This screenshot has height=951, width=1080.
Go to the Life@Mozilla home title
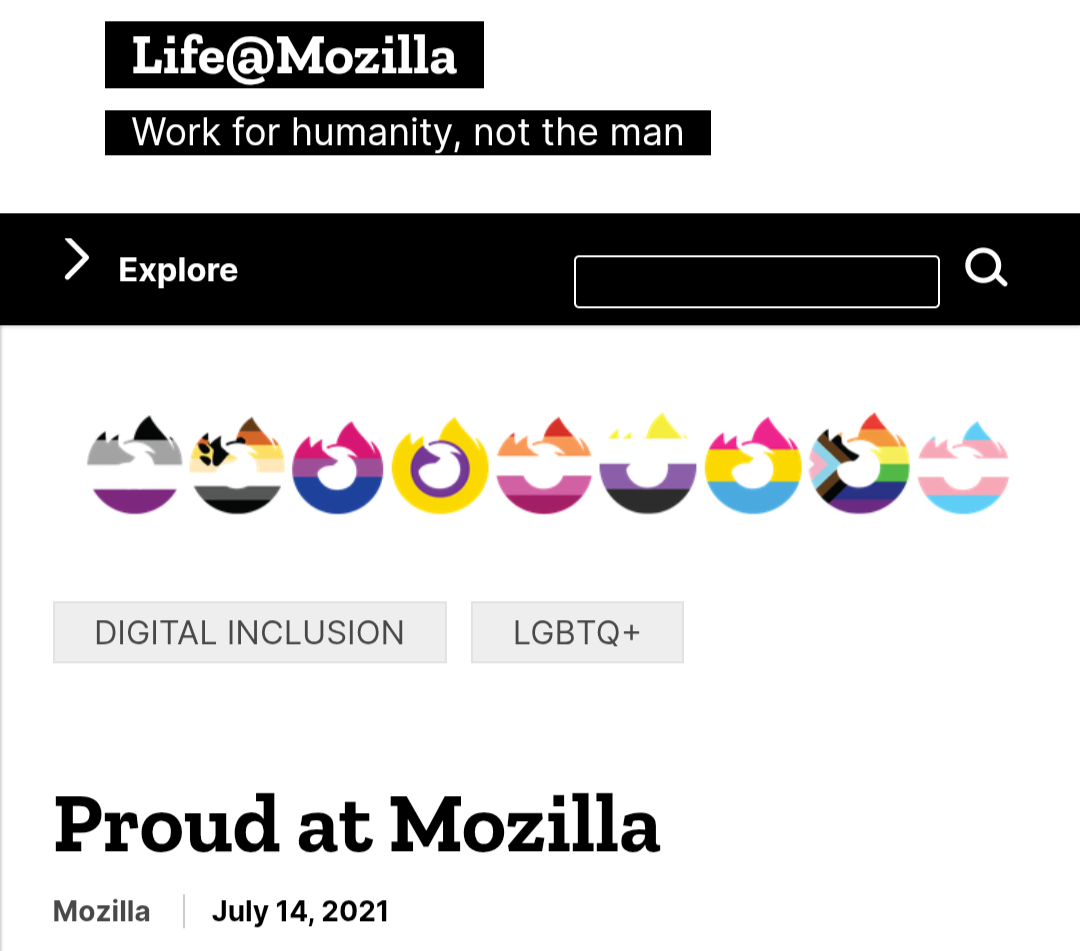(x=294, y=55)
